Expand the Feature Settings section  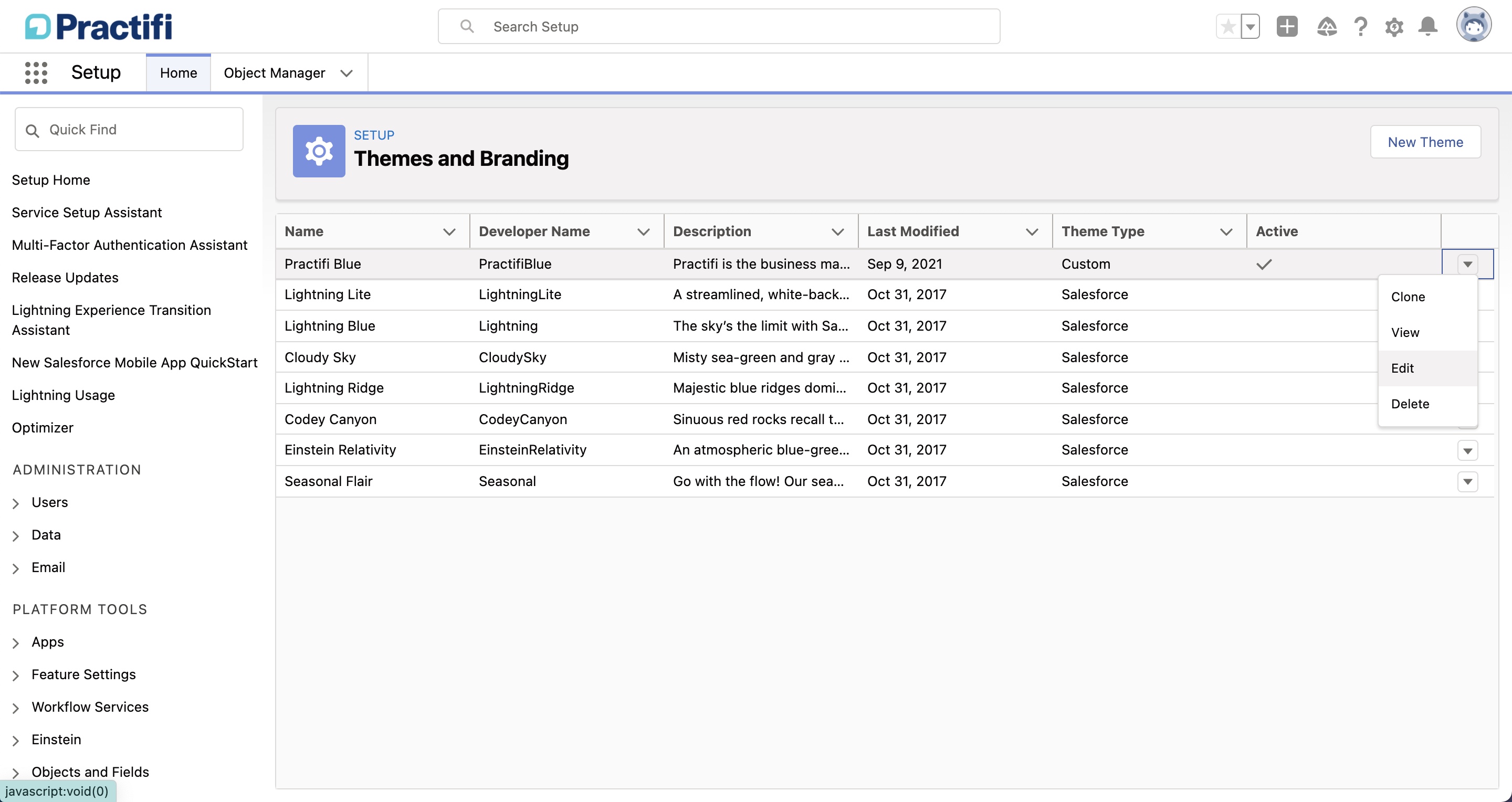click(x=16, y=676)
